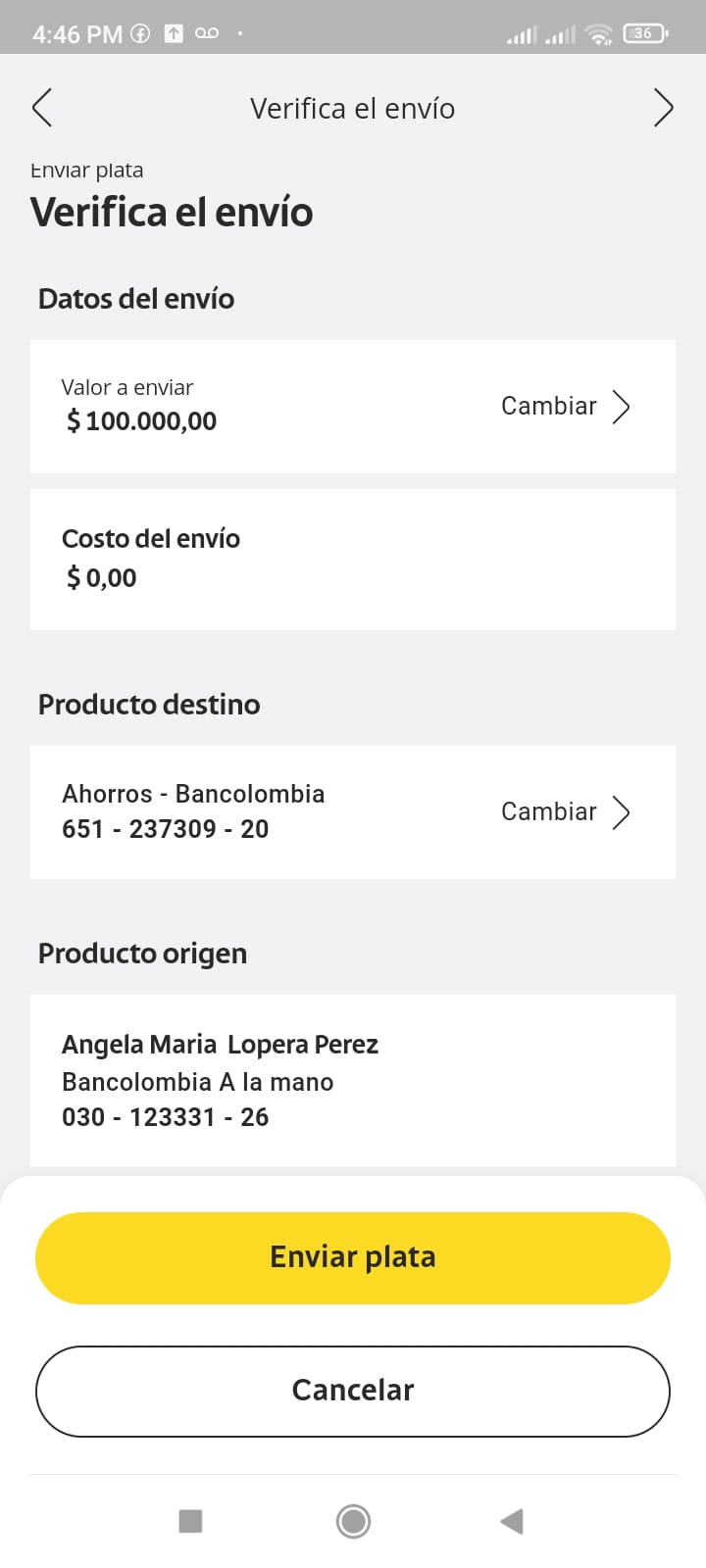
Task: Tap Cambiar for the amount to send
Action: (548, 406)
